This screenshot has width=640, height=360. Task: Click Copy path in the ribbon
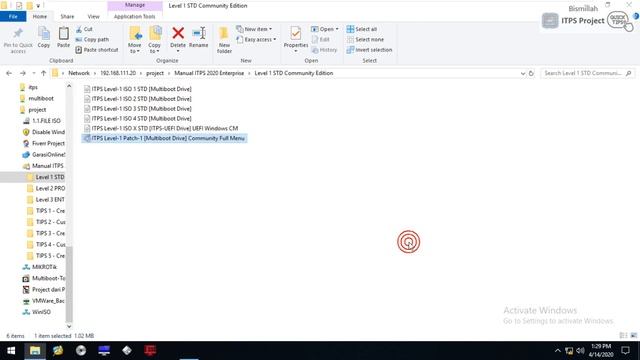click(92, 40)
